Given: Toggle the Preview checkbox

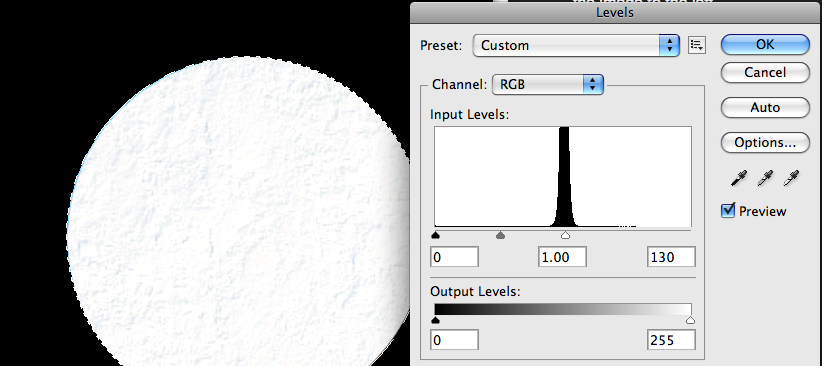Looking at the screenshot, I should click(728, 211).
